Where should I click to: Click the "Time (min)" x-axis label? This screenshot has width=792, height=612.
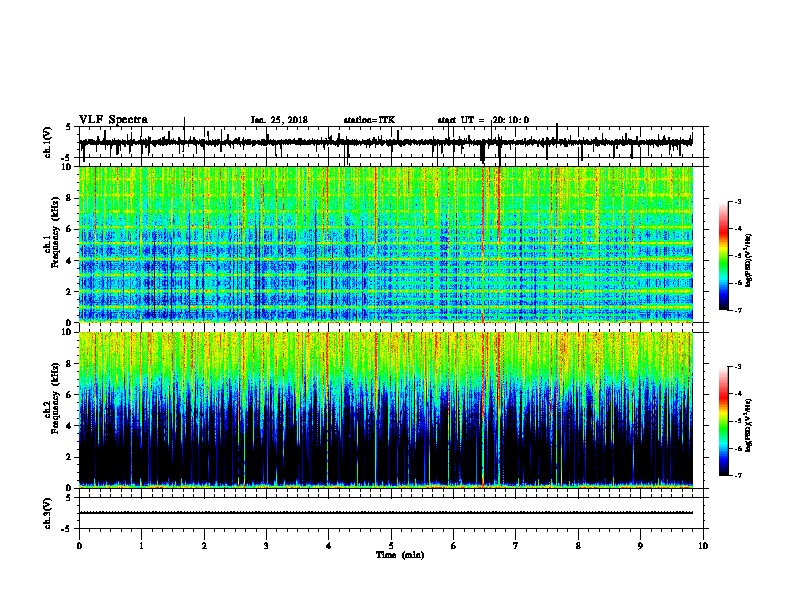pos(400,555)
